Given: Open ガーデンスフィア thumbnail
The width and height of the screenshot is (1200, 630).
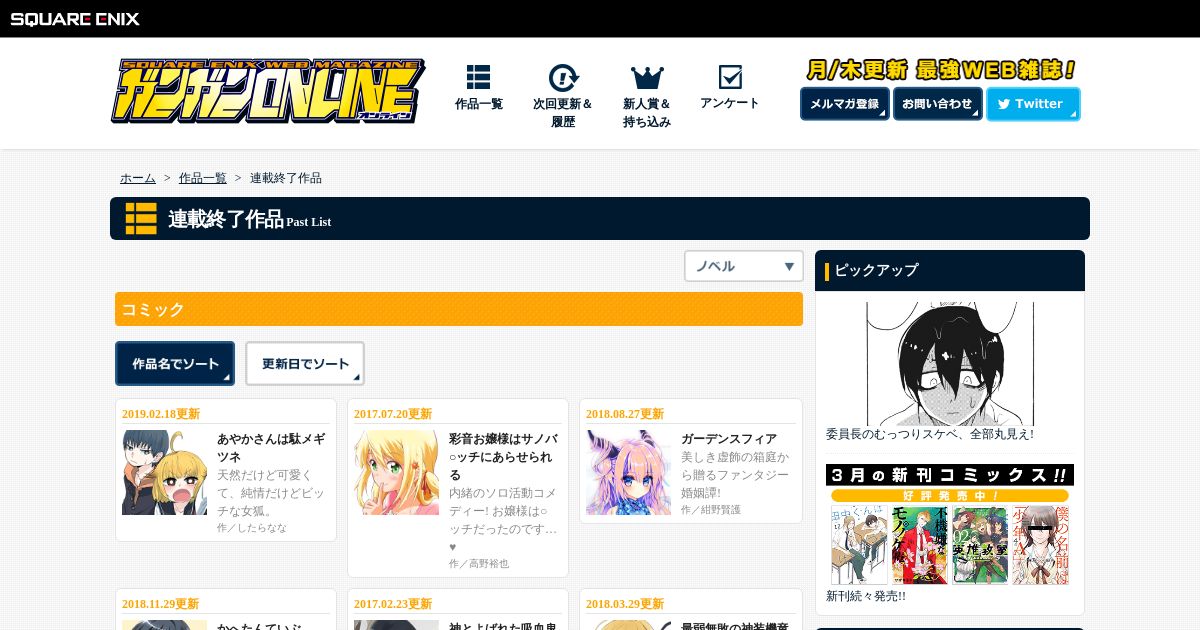Looking at the screenshot, I should [x=628, y=473].
